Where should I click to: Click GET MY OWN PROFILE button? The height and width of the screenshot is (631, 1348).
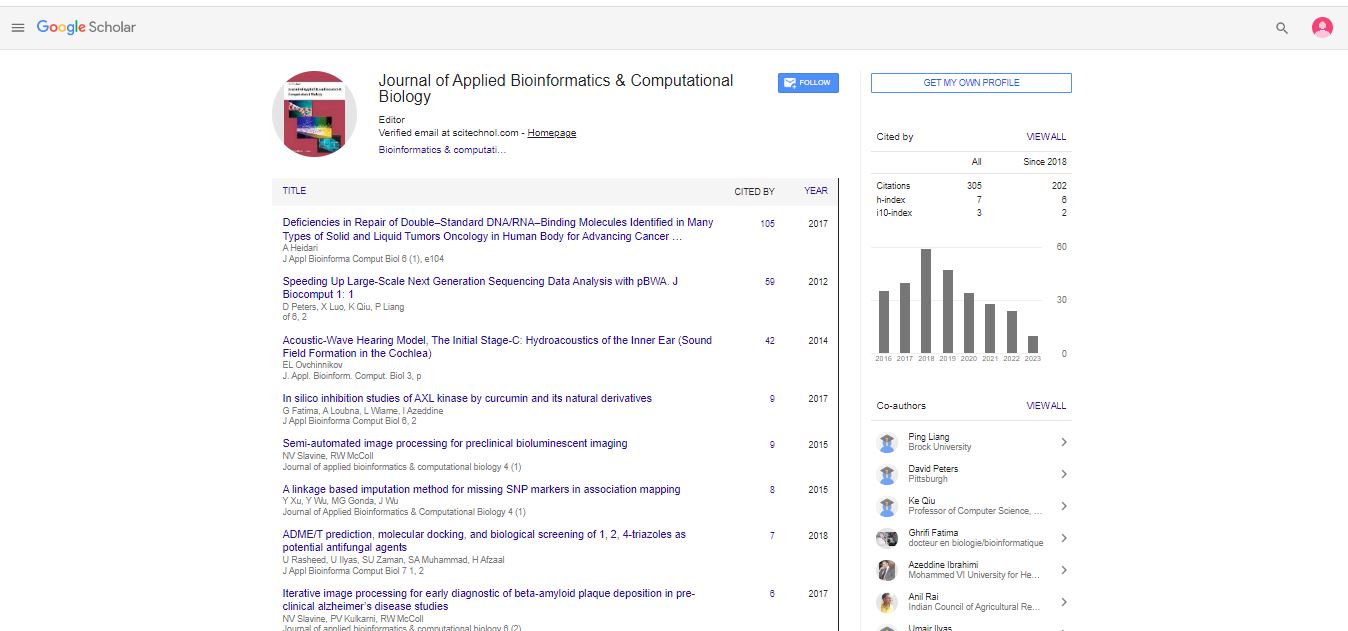click(x=971, y=83)
